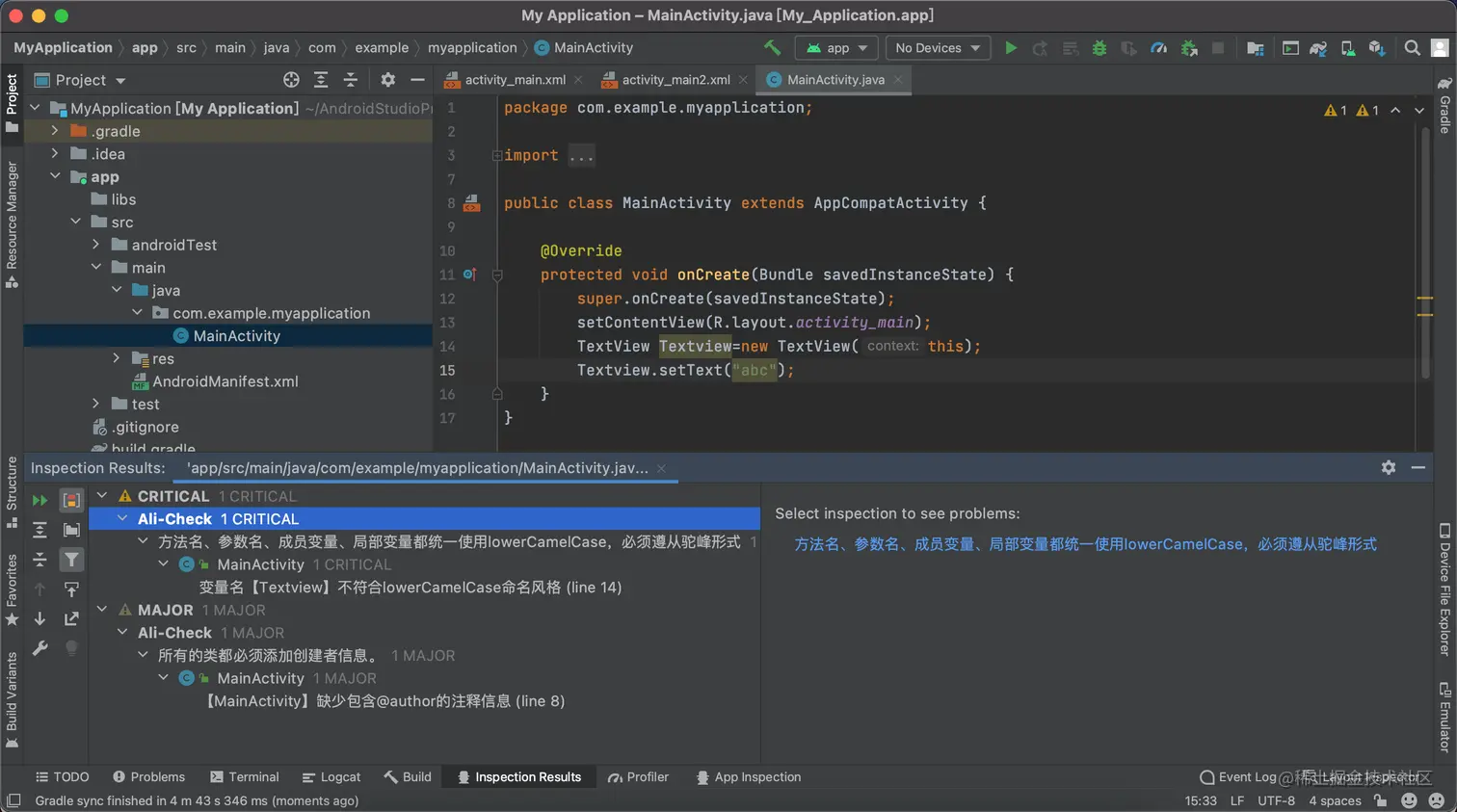Expand the androidTest folder
1457x812 pixels.
pyautogui.click(x=95, y=245)
